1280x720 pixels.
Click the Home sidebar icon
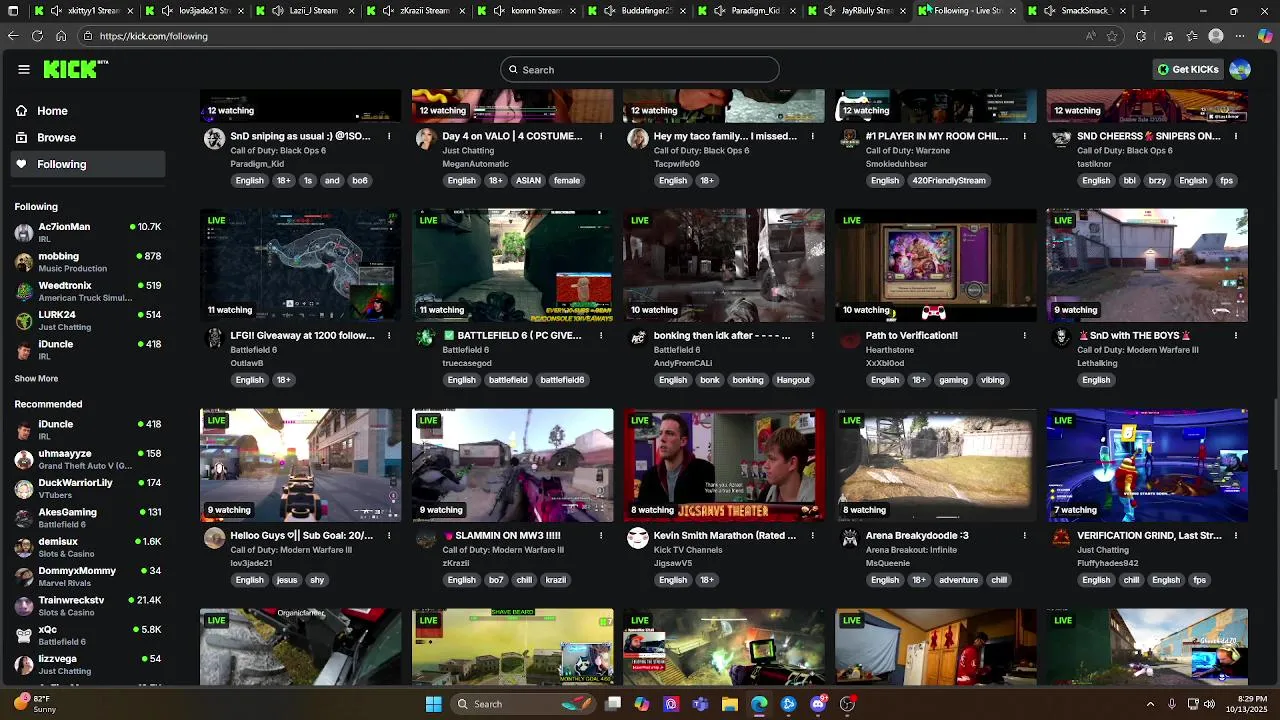pos(21,111)
